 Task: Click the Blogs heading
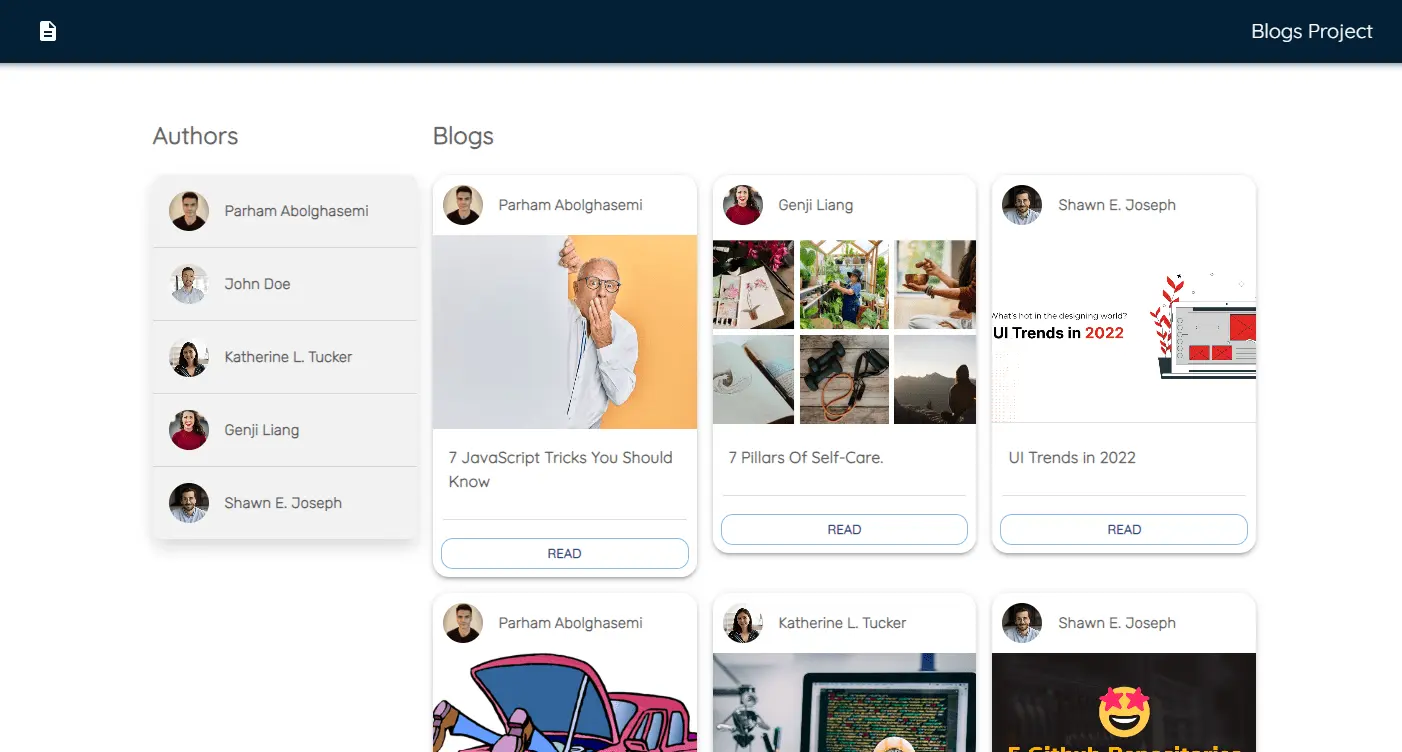click(463, 136)
